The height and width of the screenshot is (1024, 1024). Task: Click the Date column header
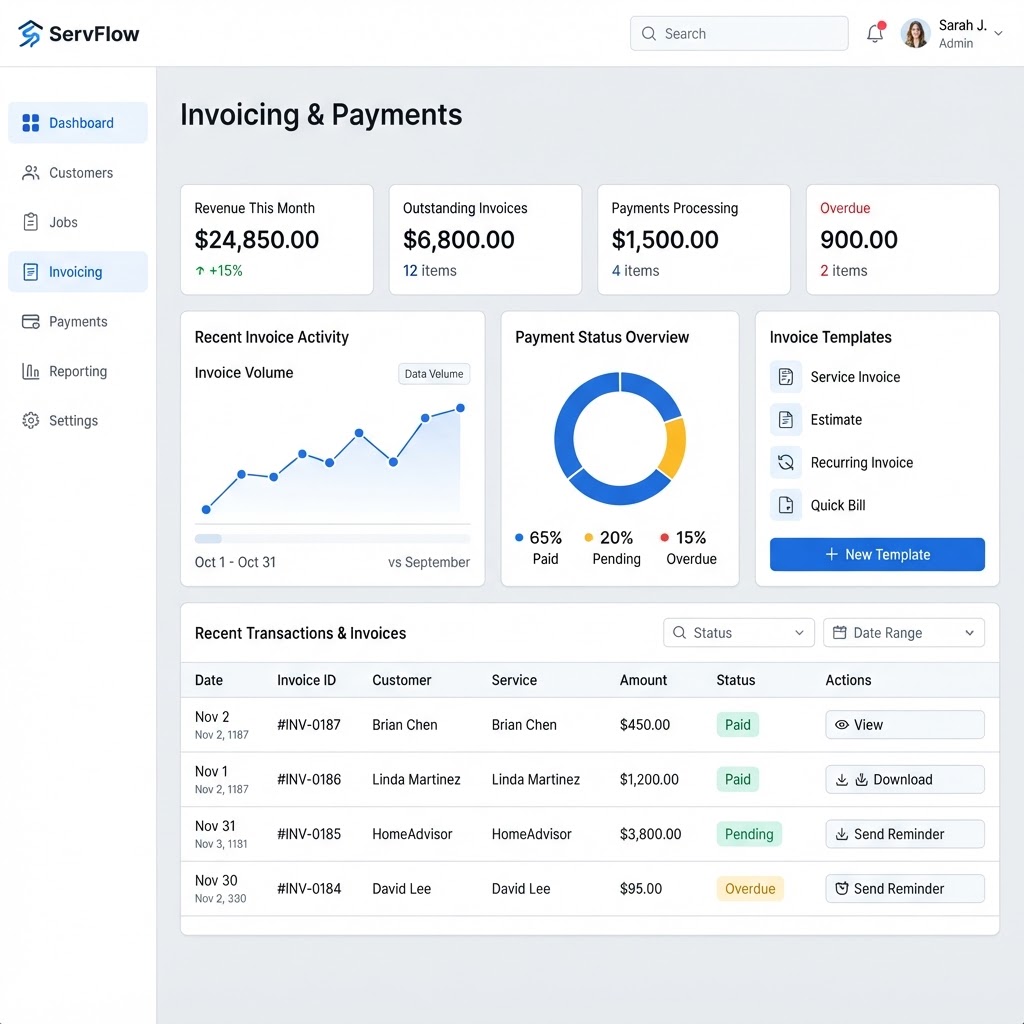[x=209, y=680]
